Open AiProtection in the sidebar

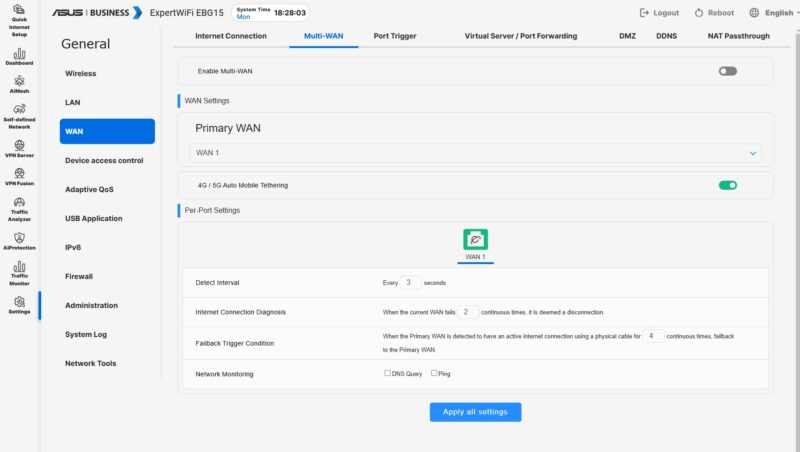19,240
